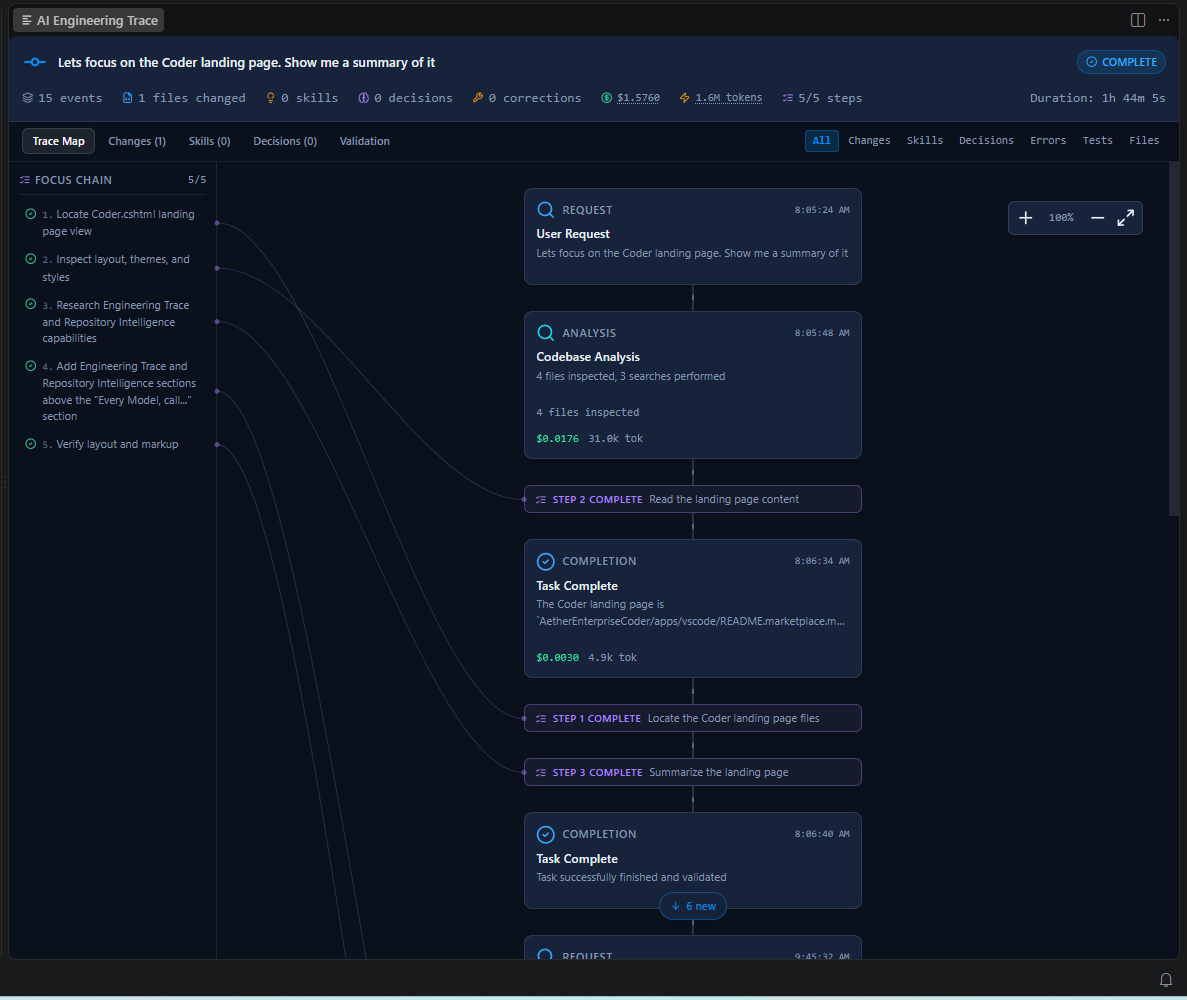The image size is (1187, 1000).
Task: Toggle fullscreen with the expand arrows icon
Action: coord(1126,218)
